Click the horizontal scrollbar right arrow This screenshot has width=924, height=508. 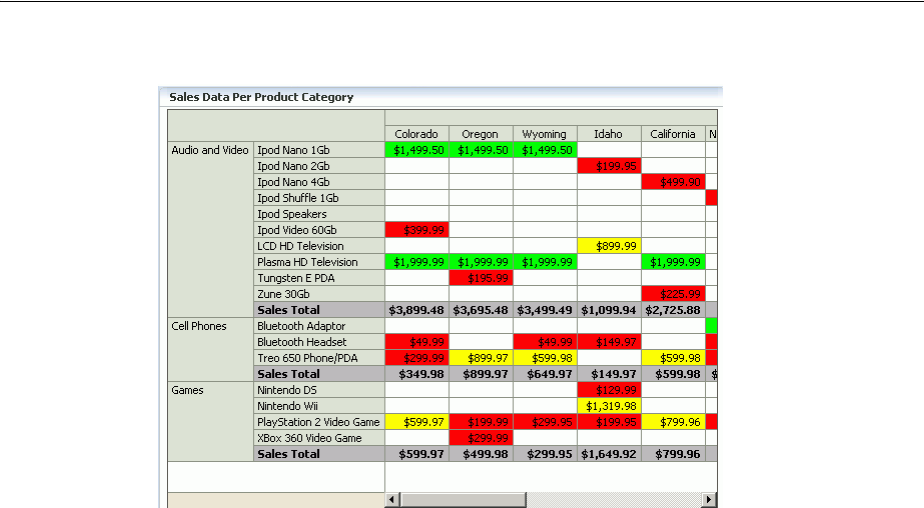tap(710, 500)
